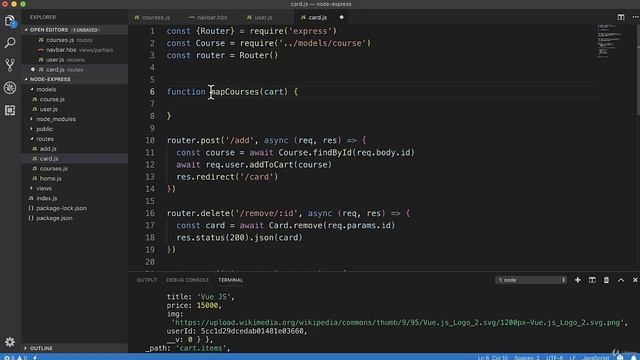
Task: Click the lightning icon in status bar
Action: click(35, 358)
